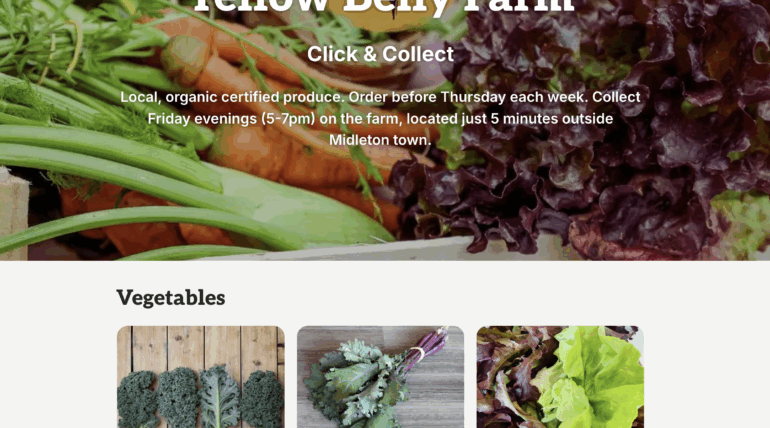Select the Vegetables section heading
770x428 pixels.
[171, 298]
